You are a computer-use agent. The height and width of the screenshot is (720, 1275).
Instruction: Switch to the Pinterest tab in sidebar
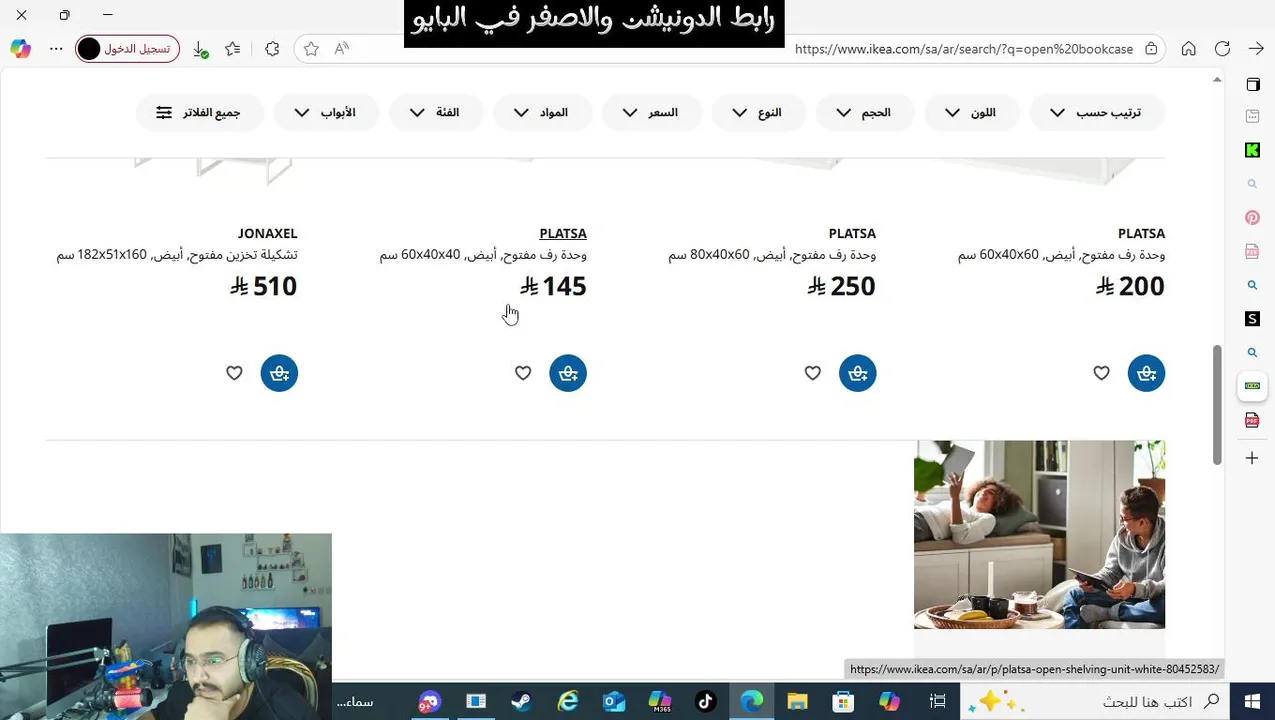(1252, 217)
